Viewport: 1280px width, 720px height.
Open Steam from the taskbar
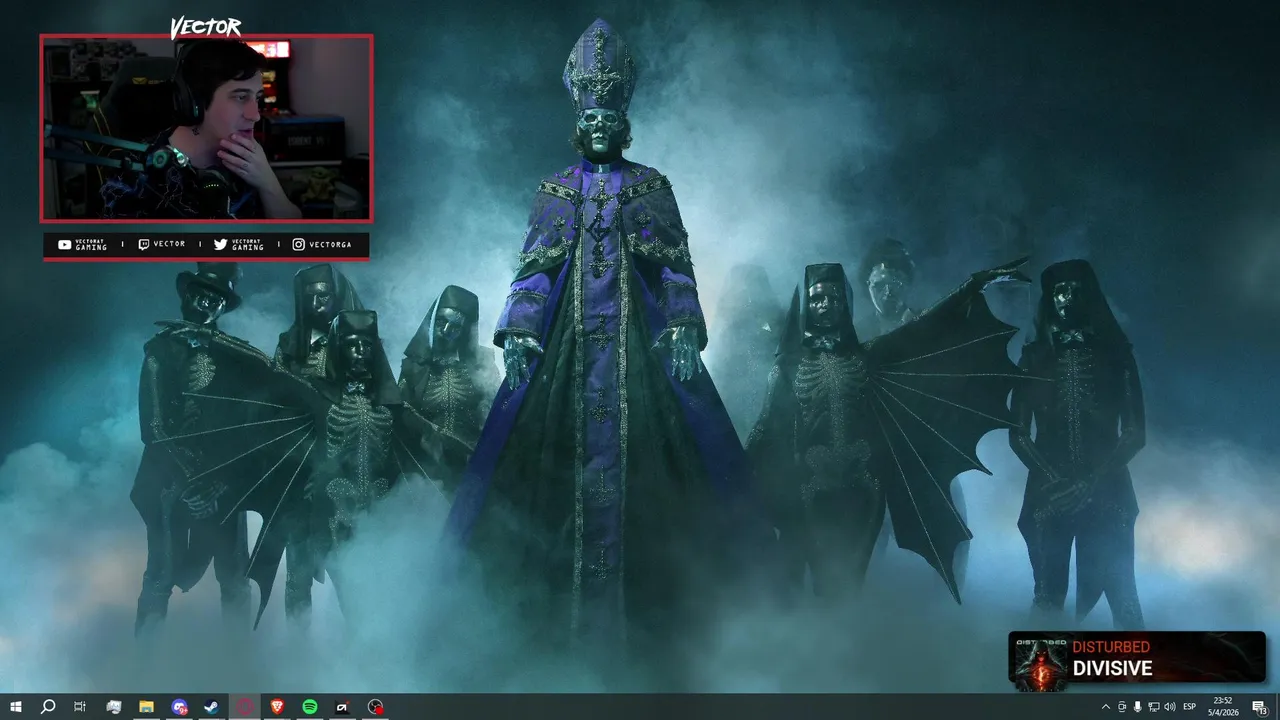pyautogui.click(x=212, y=707)
